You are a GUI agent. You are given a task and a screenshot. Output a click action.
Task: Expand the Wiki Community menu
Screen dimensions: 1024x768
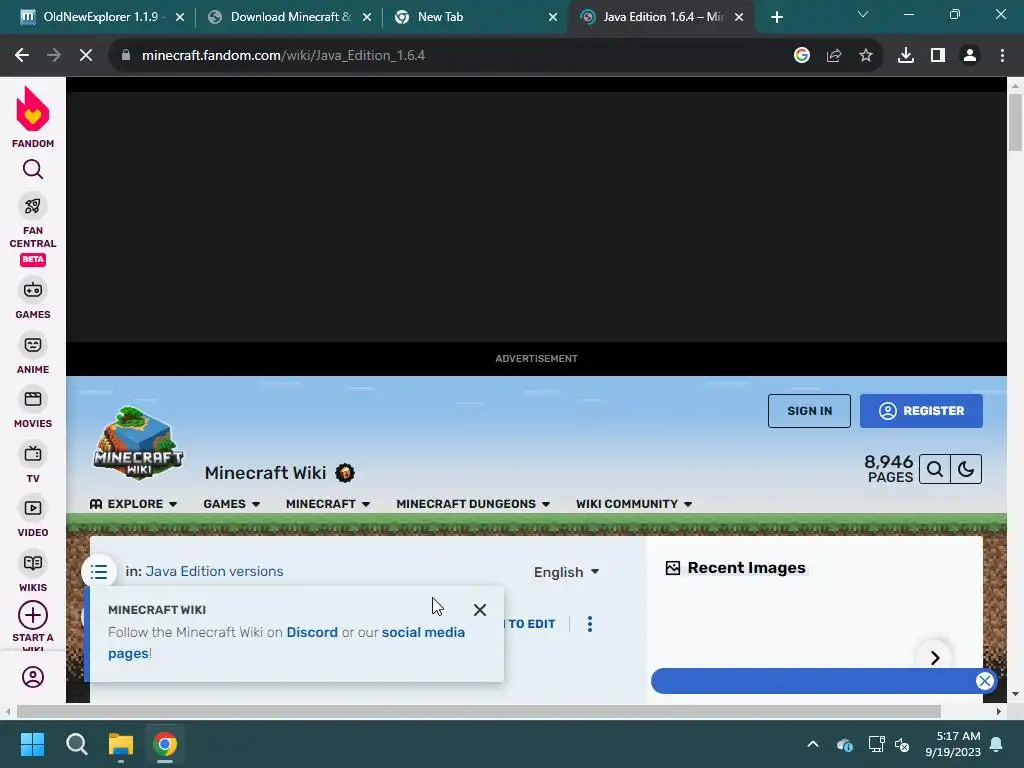[x=633, y=504]
